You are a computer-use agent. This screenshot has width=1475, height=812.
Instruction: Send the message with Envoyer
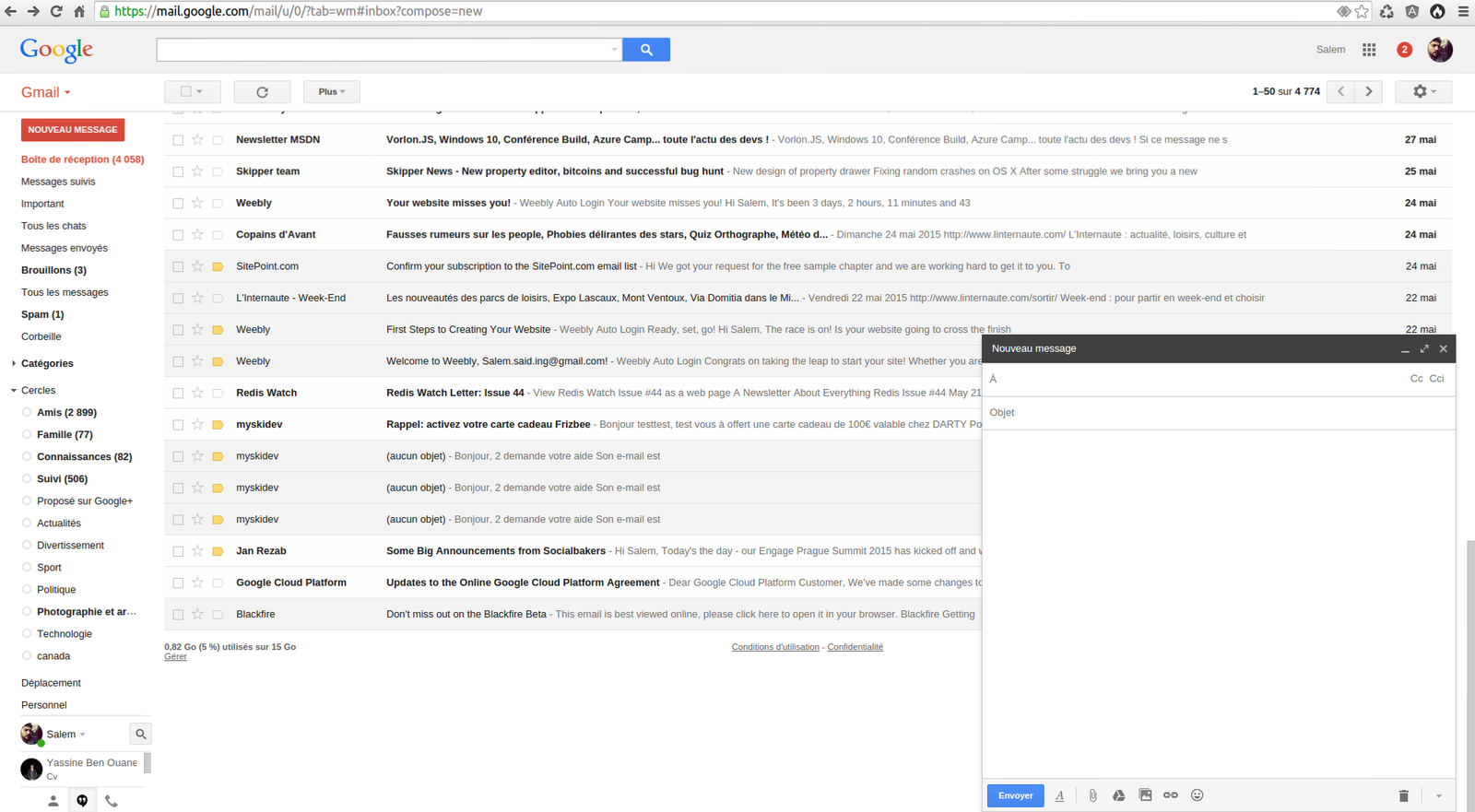pos(1015,795)
